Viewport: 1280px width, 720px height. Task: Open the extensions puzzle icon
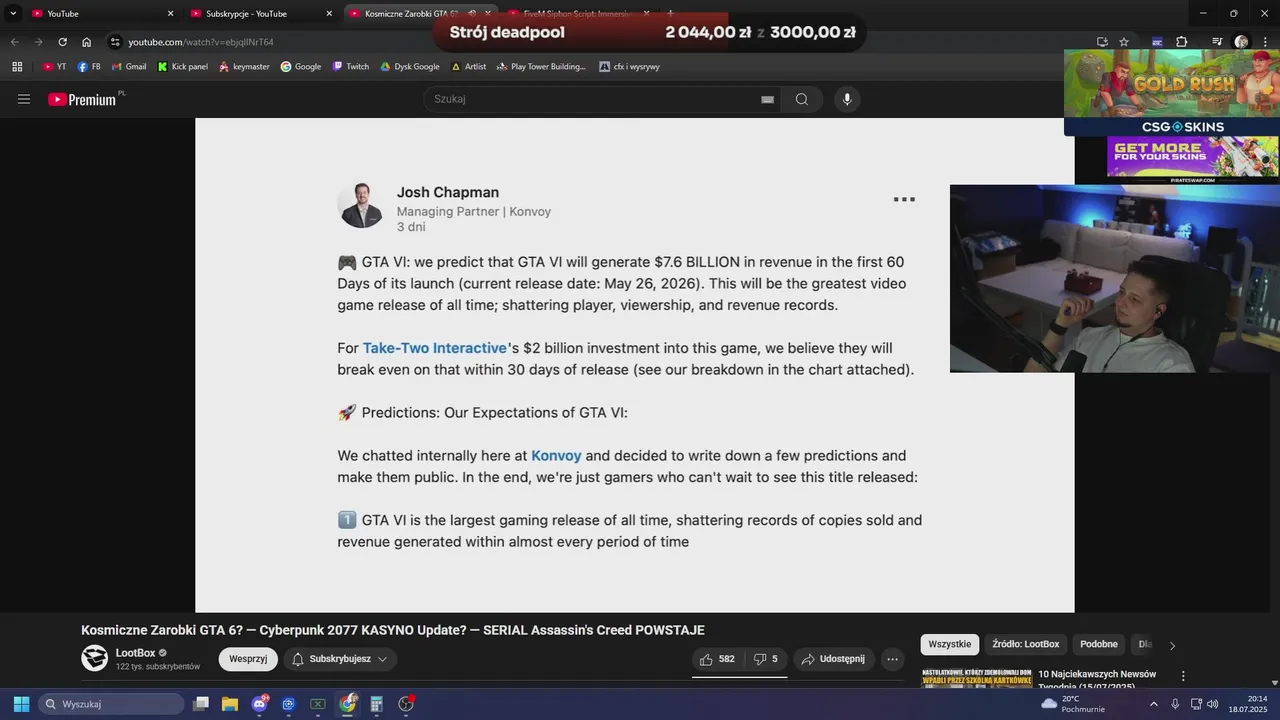1181,42
